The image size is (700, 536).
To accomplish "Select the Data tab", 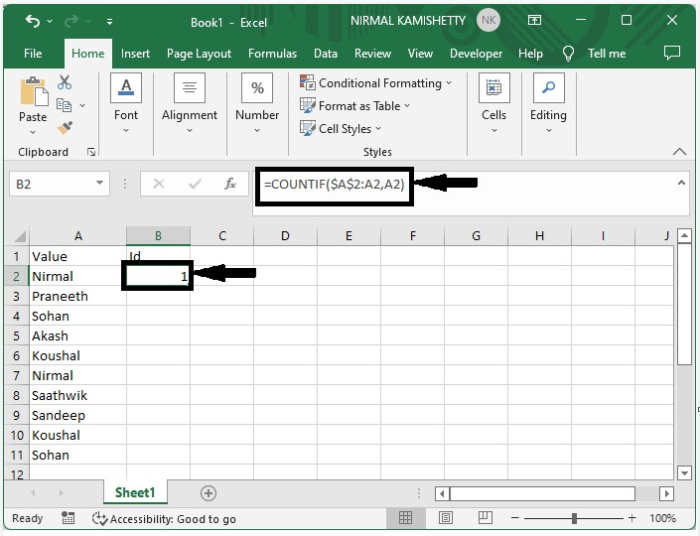I will coord(325,54).
